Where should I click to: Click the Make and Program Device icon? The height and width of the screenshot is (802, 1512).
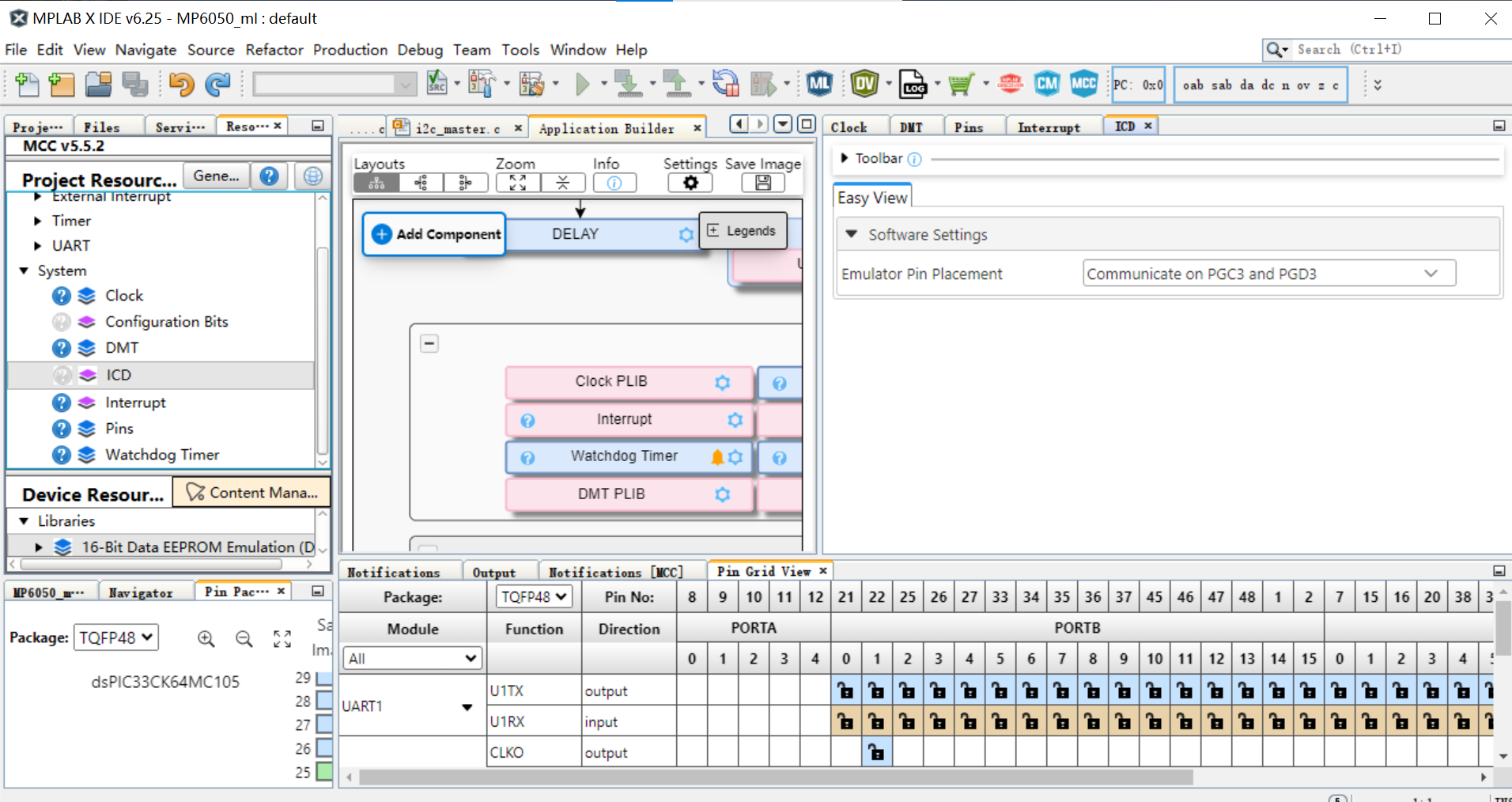point(629,83)
